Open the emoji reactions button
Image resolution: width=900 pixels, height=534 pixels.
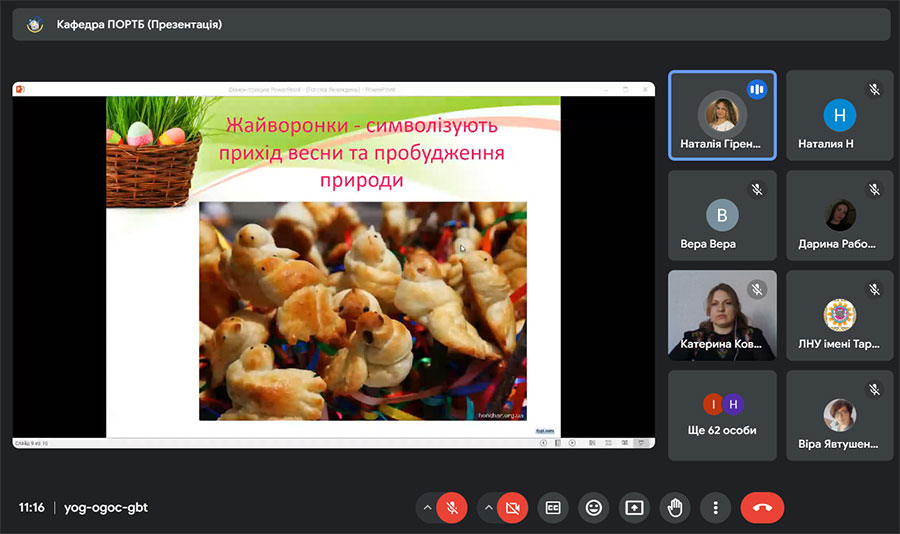click(x=594, y=508)
